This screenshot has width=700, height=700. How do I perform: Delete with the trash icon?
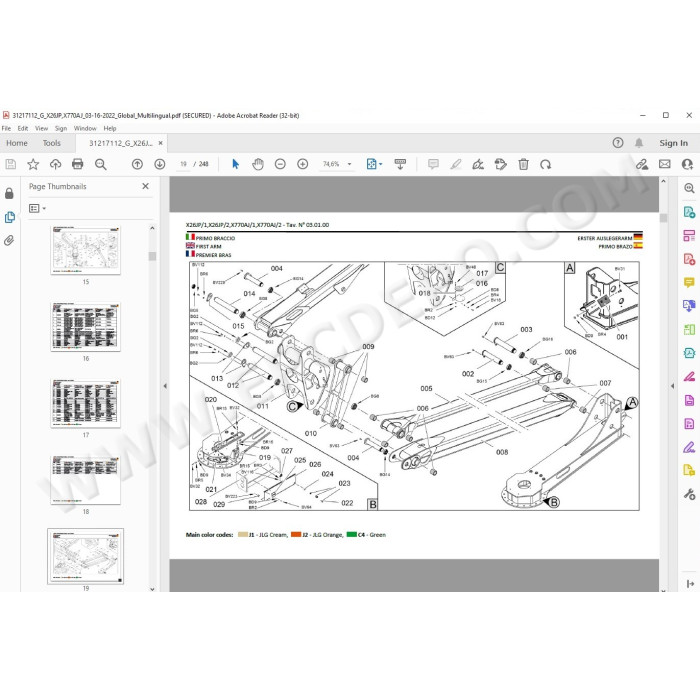tap(524, 164)
